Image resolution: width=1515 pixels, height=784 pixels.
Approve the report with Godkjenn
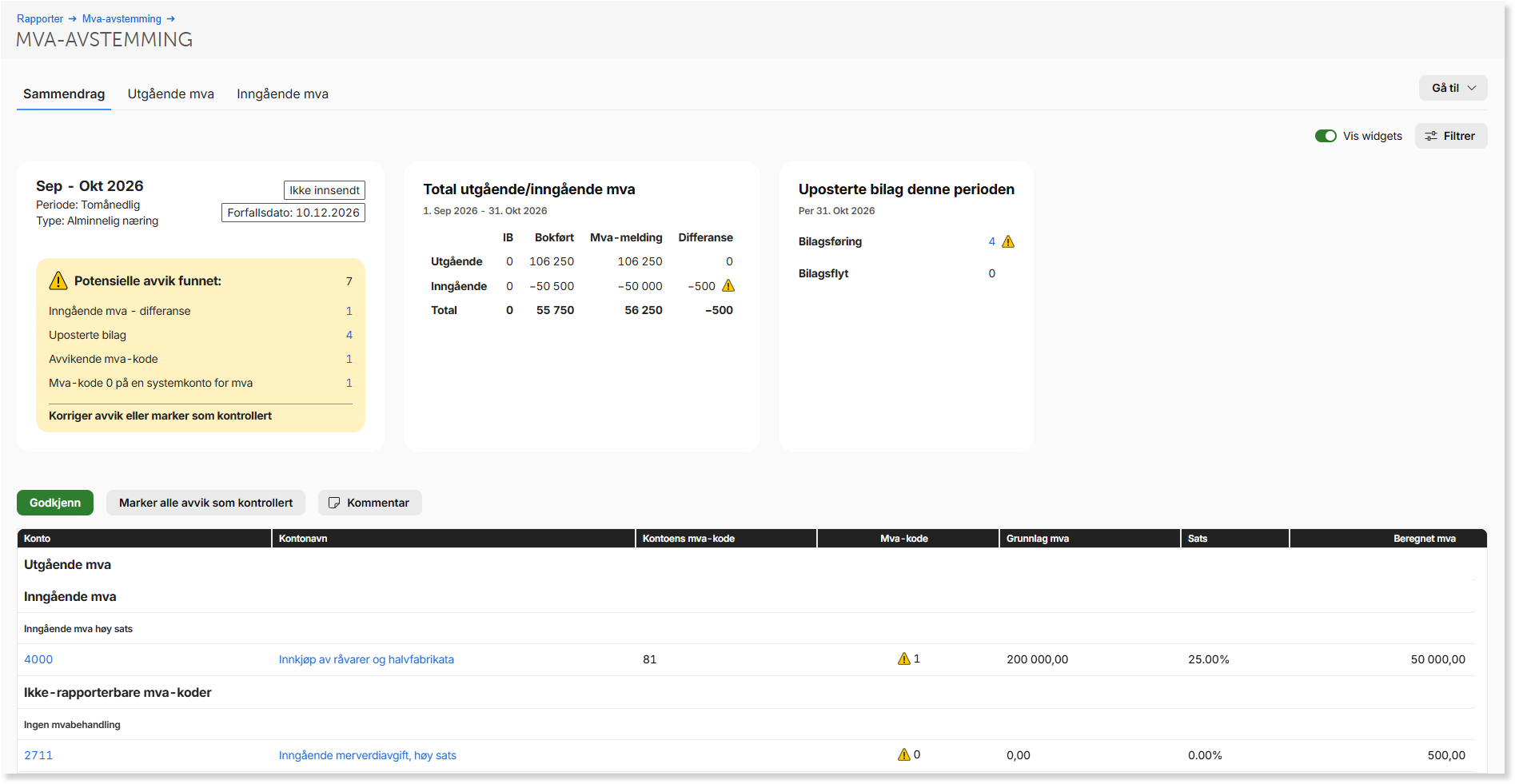tap(55, 503)
